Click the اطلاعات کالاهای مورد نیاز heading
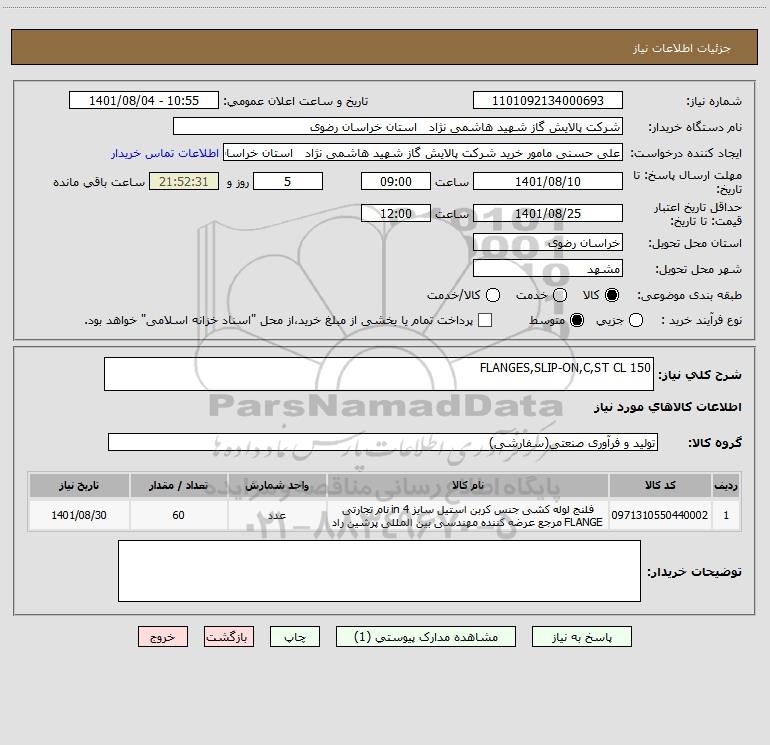This screenshot has height=745, width=770. coord(667,407)
